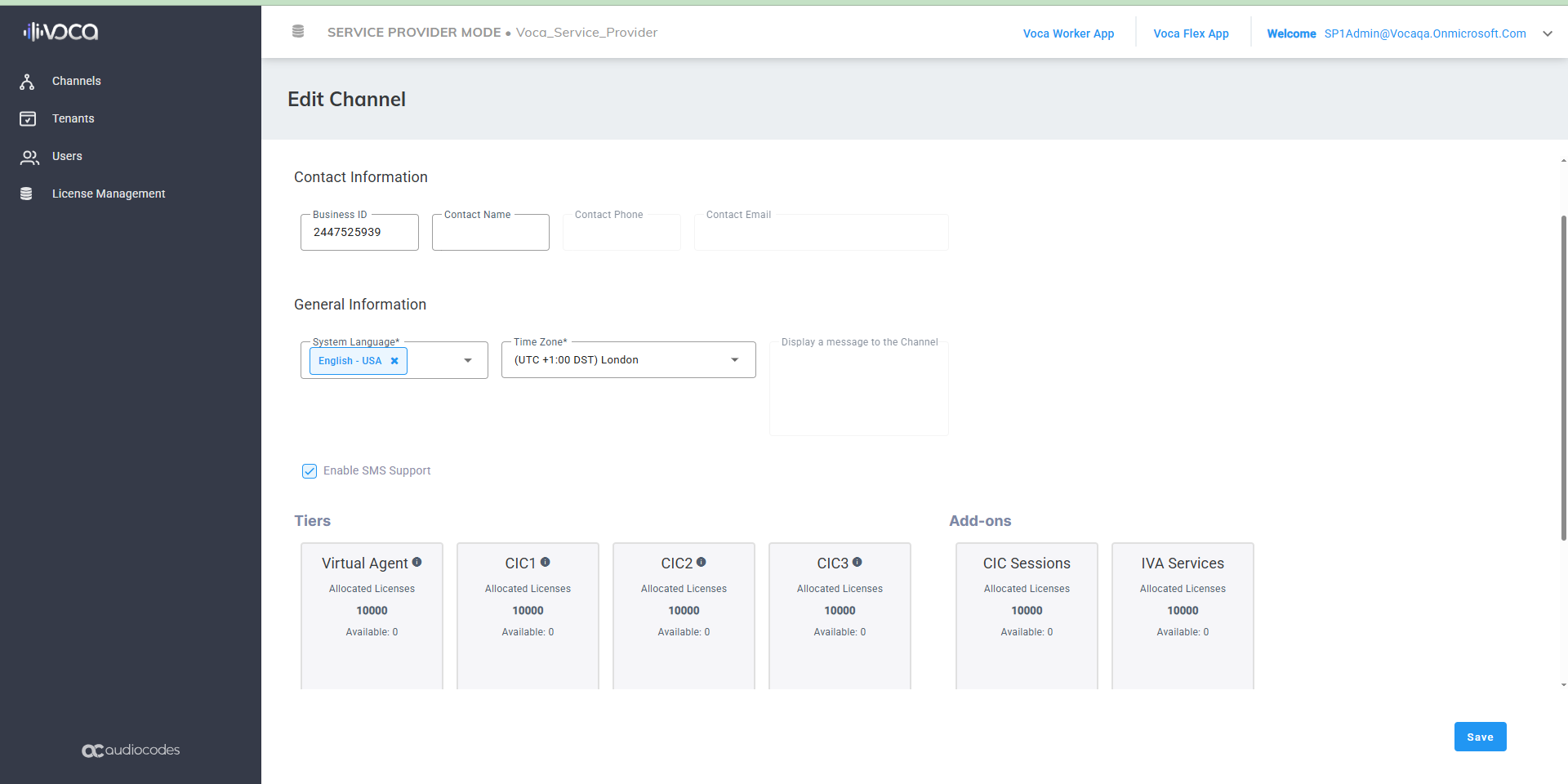1568x784 pixels.
Task: Open the Time Zone dropdown
Action: (x=734, y=360)
